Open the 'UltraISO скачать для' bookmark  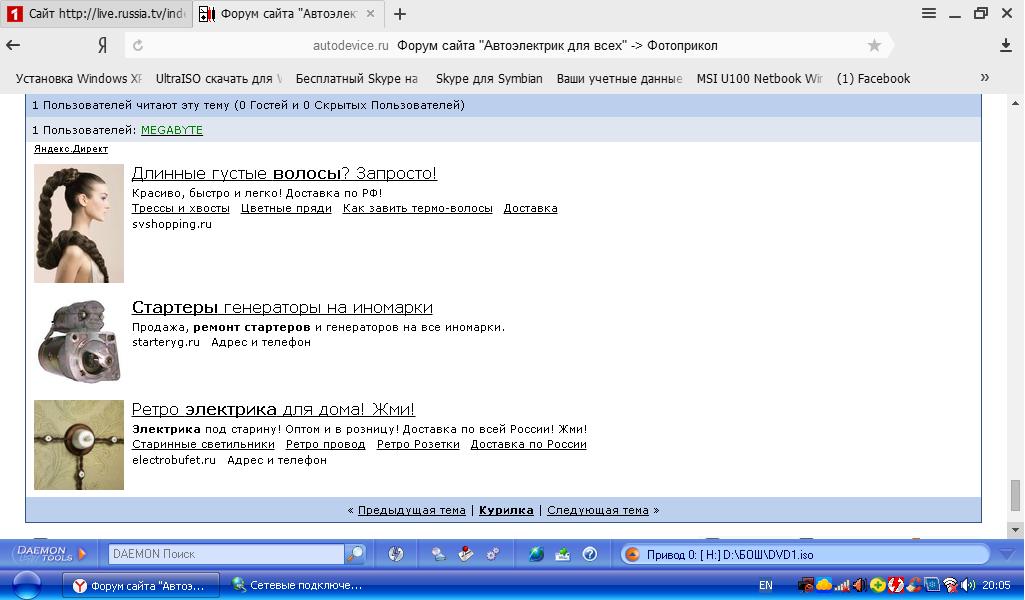(219, 78)
